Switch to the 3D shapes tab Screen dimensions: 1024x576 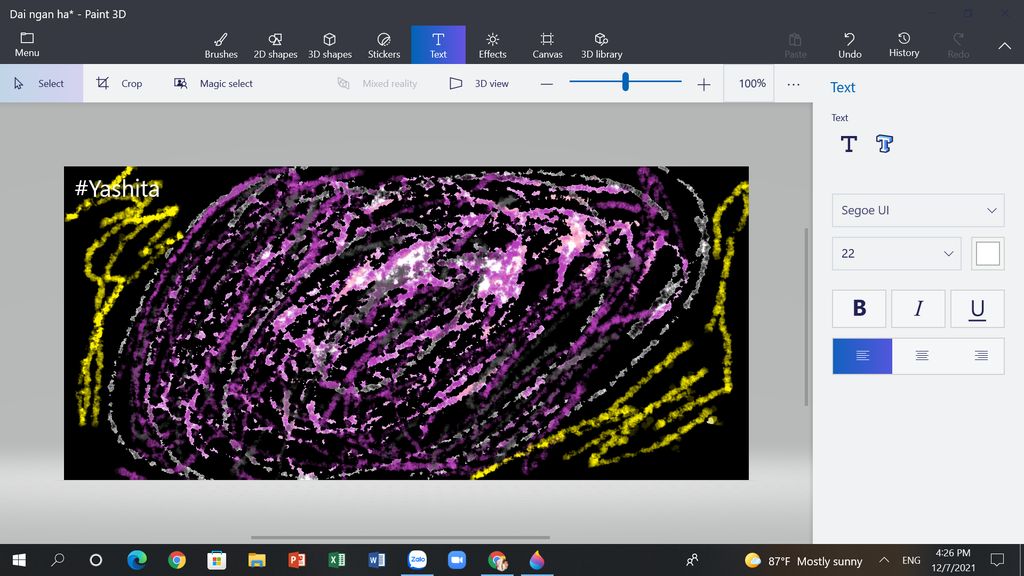330,46
